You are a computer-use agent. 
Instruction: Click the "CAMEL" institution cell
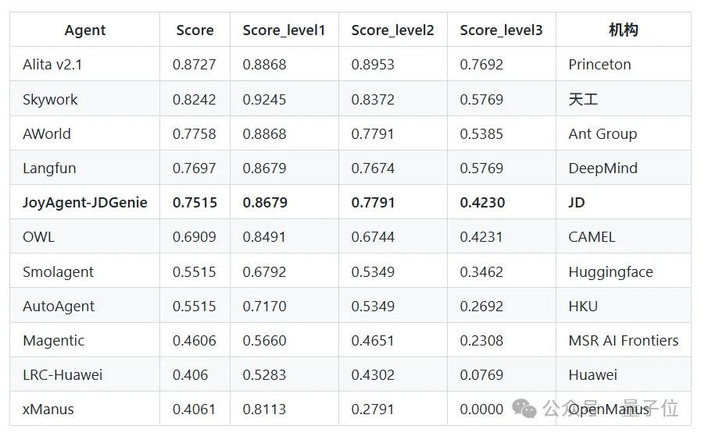tap(591, 237)
